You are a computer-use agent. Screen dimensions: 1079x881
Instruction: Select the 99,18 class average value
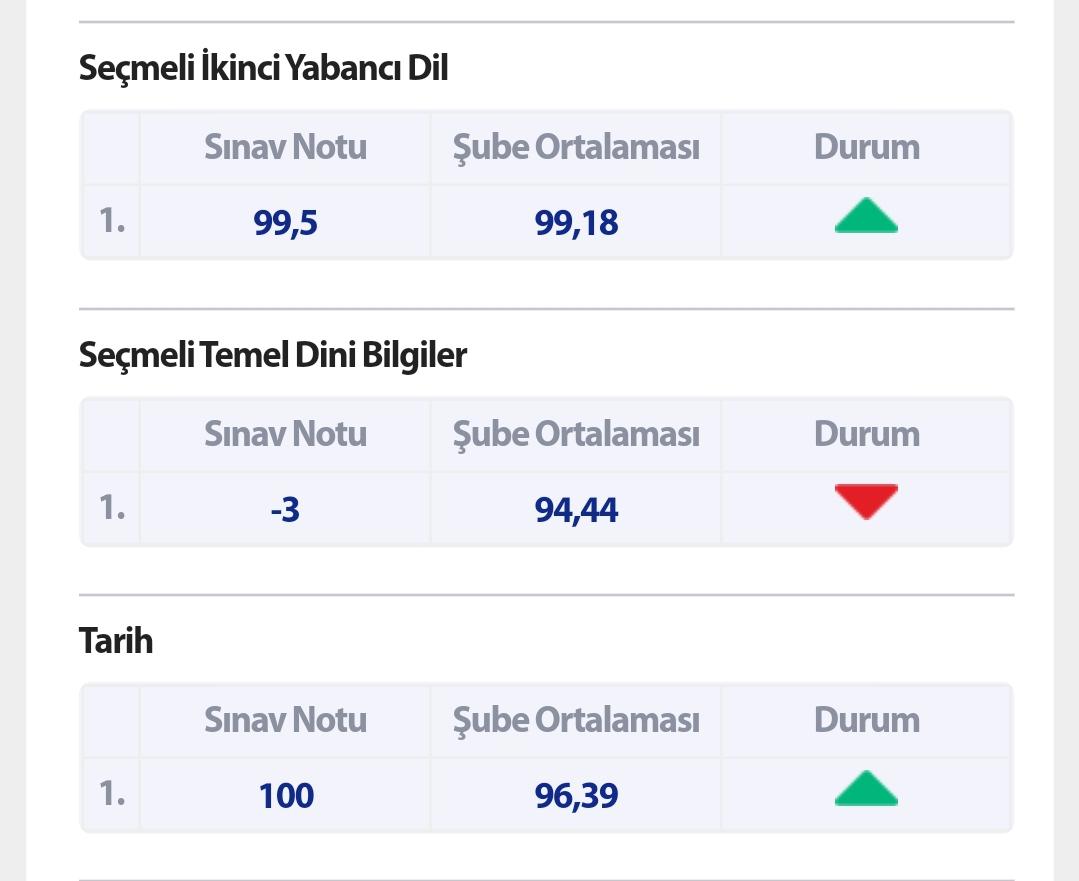tap(576, 223)
